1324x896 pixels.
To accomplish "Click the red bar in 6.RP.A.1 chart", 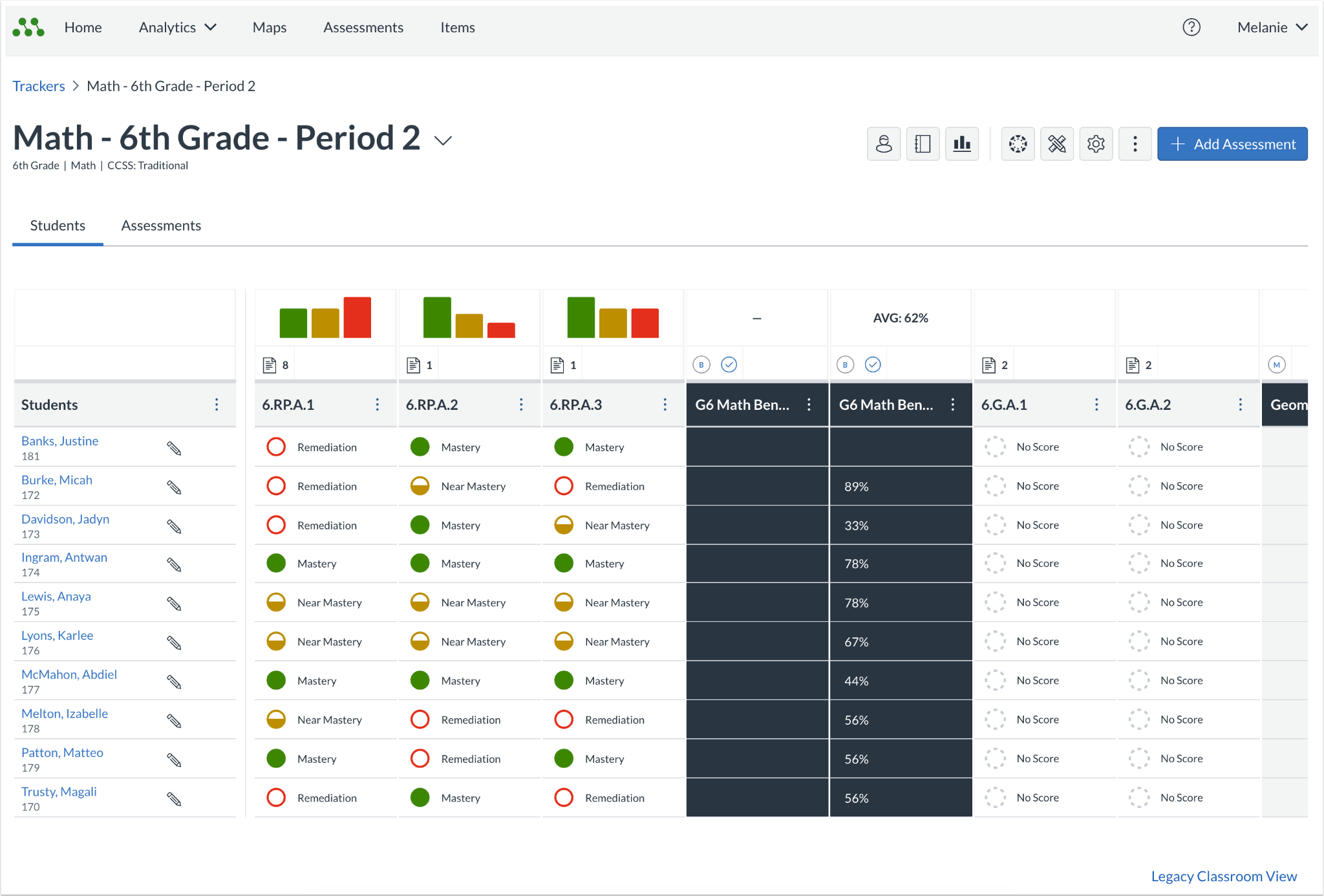I will (357, 317).
